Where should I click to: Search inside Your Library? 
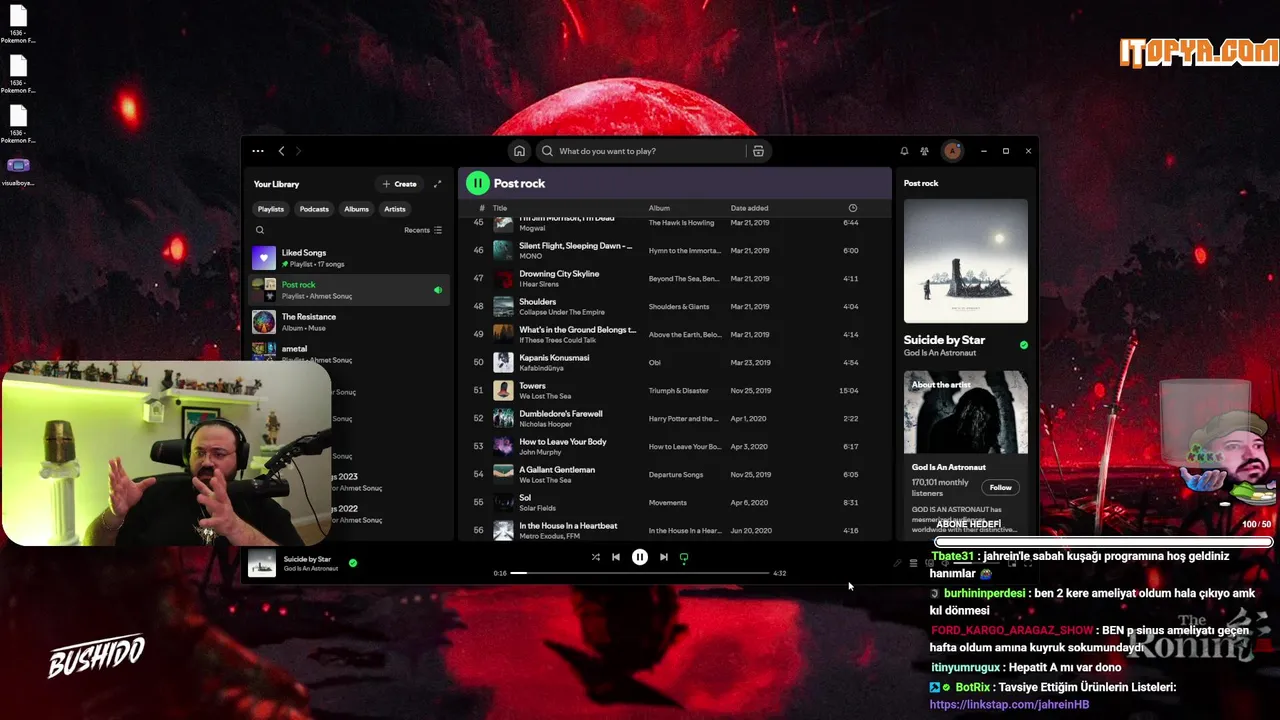point(260,230)
